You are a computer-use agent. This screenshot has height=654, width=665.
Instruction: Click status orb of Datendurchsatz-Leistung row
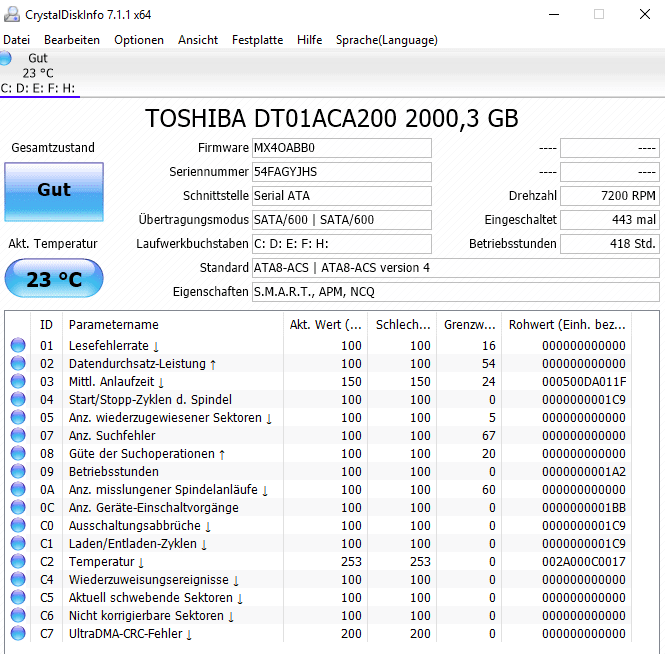point(18,363)
